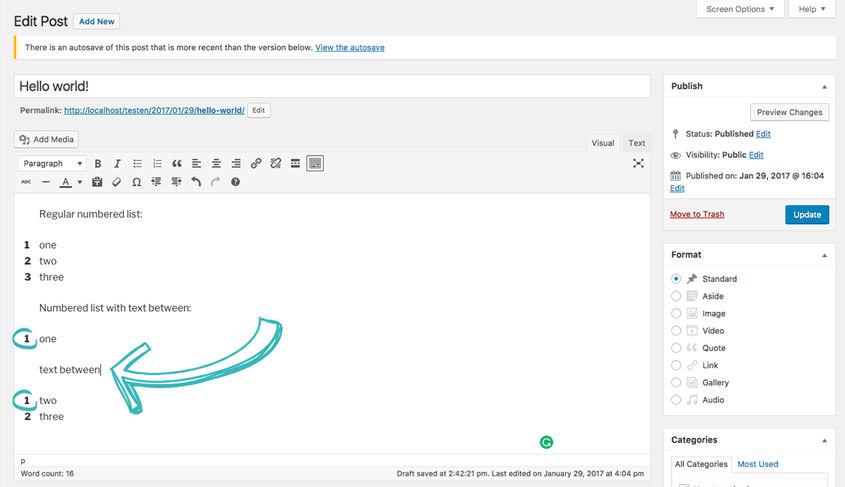Open the Paragraph style dropdown
This screenshot has height=487, width=845.
pos(52,163)
